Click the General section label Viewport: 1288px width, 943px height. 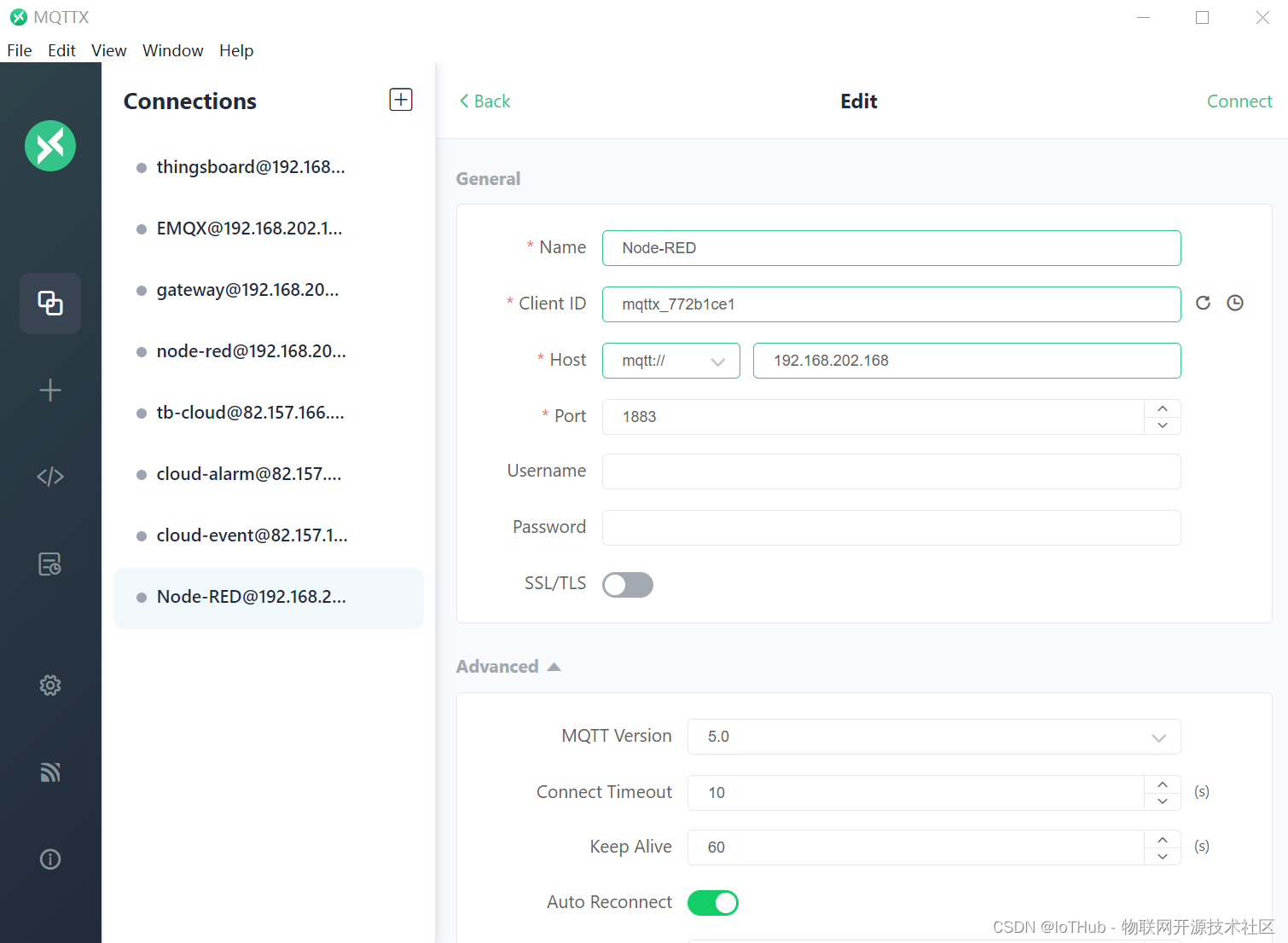tap(488, 179)
